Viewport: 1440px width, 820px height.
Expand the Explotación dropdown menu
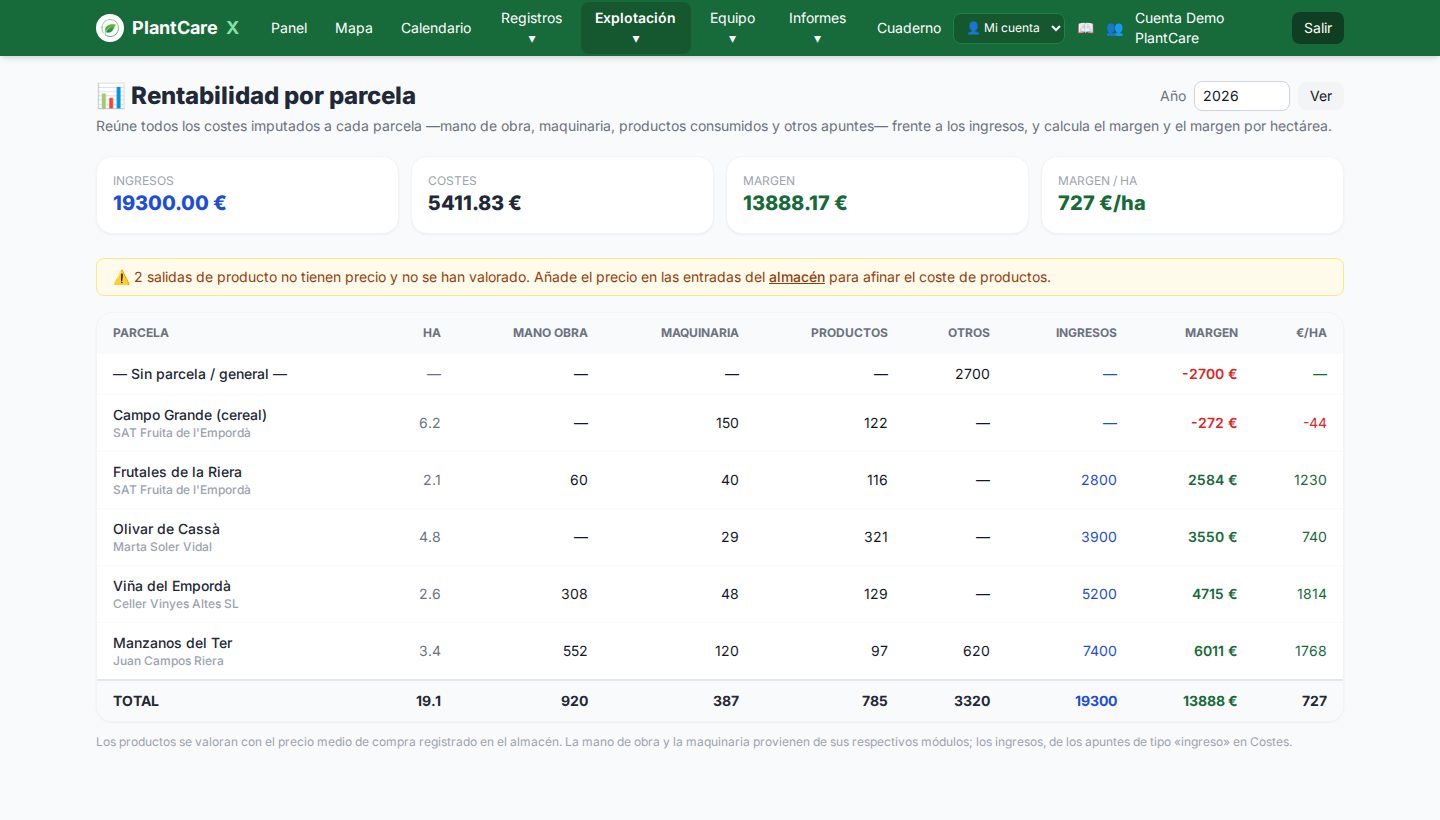tap(635, 28)
